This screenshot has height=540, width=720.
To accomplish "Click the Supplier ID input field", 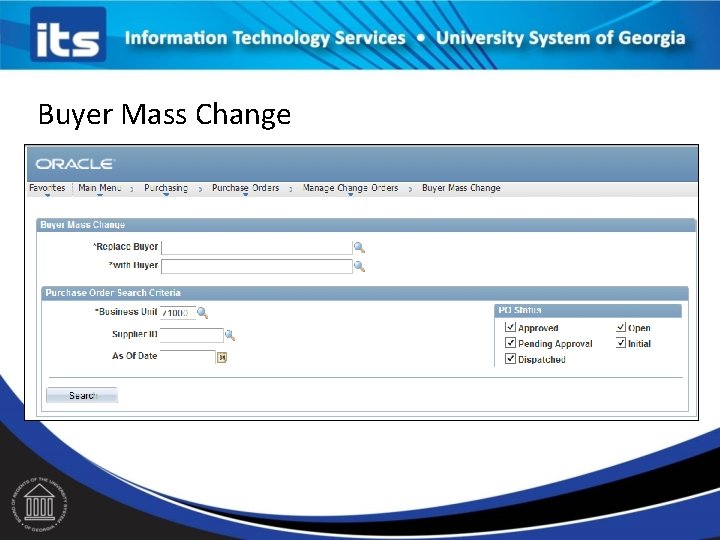I will click(x=191, y=335).
